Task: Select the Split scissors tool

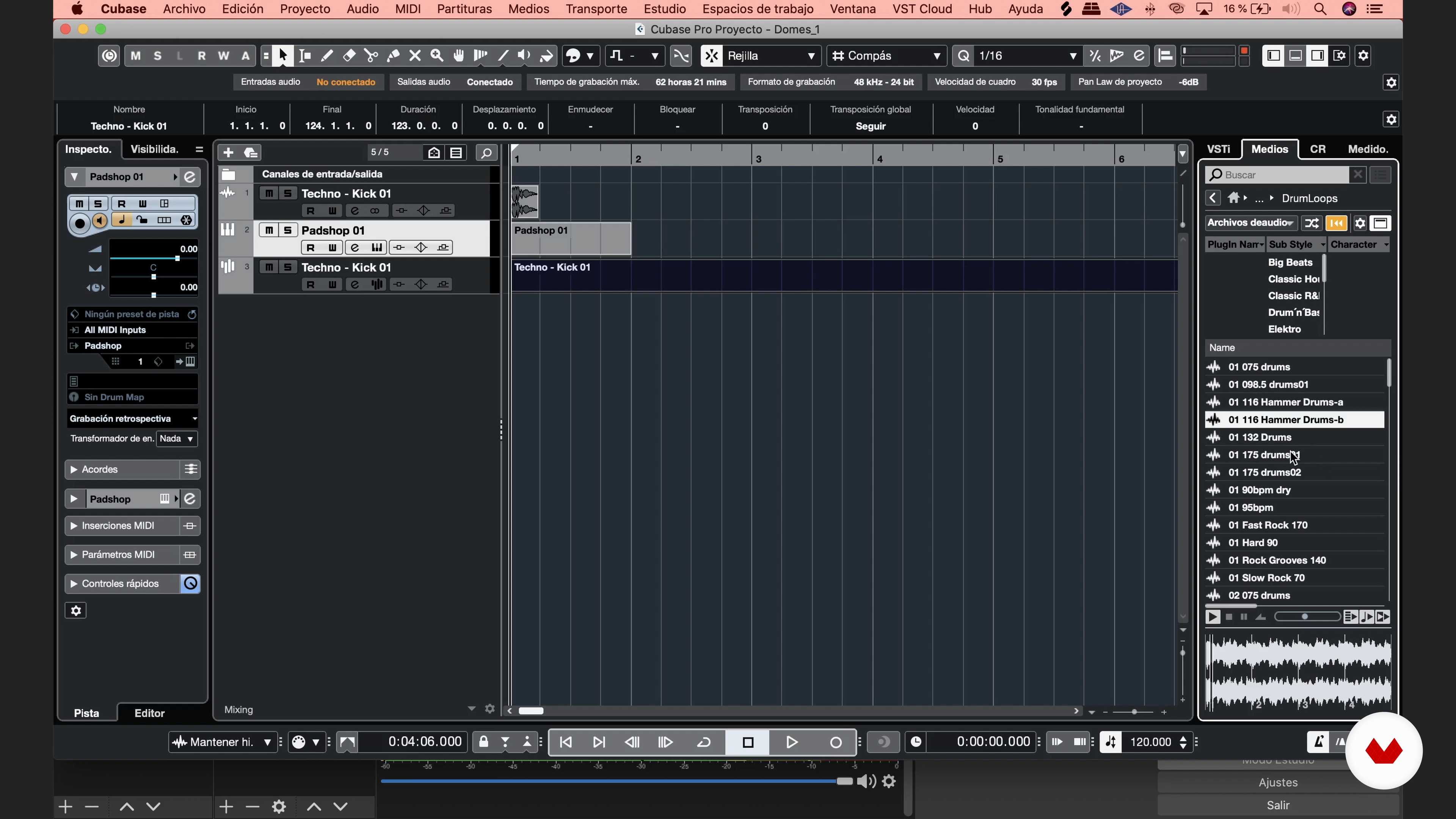Action: pyautogui.click(x=371, y=55)
